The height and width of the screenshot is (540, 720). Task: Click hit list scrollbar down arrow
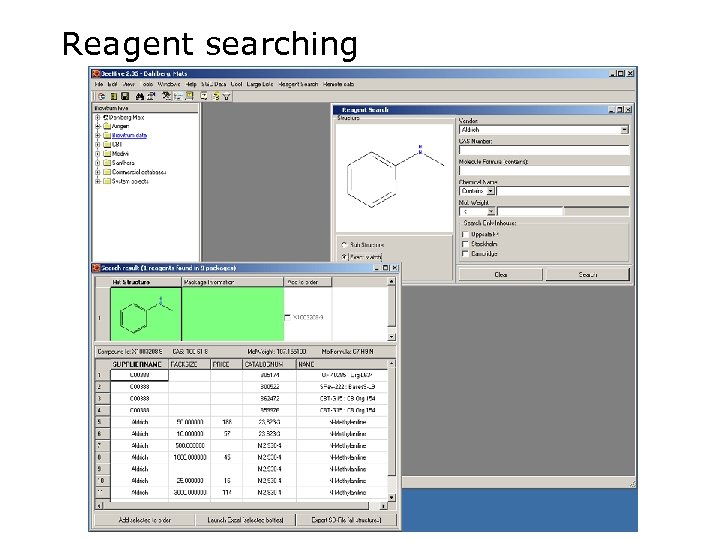tap(392, 337)
